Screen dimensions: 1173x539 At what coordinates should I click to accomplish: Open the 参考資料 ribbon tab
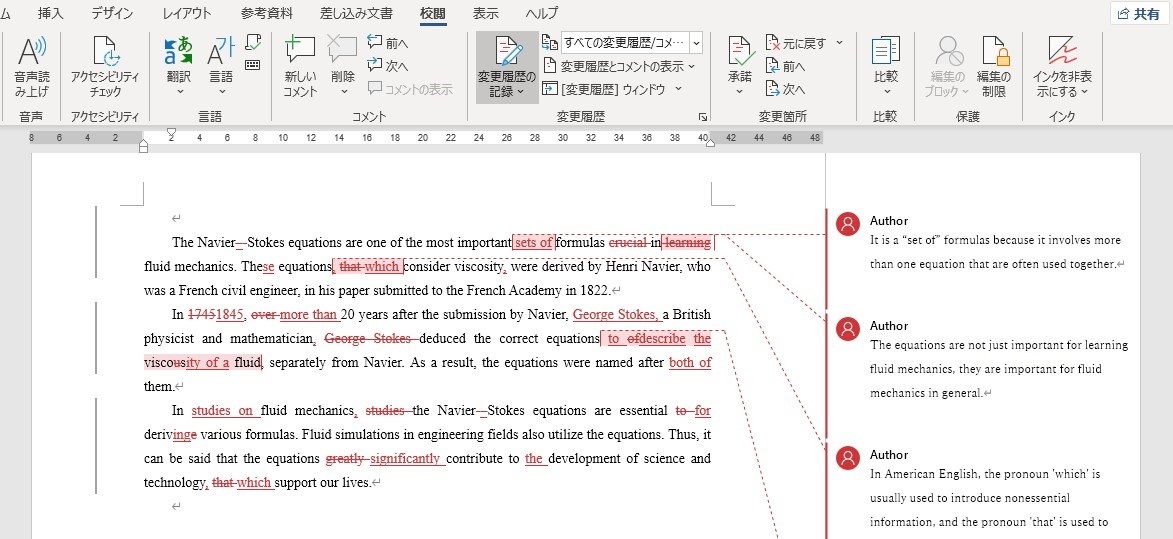point(267,13)
